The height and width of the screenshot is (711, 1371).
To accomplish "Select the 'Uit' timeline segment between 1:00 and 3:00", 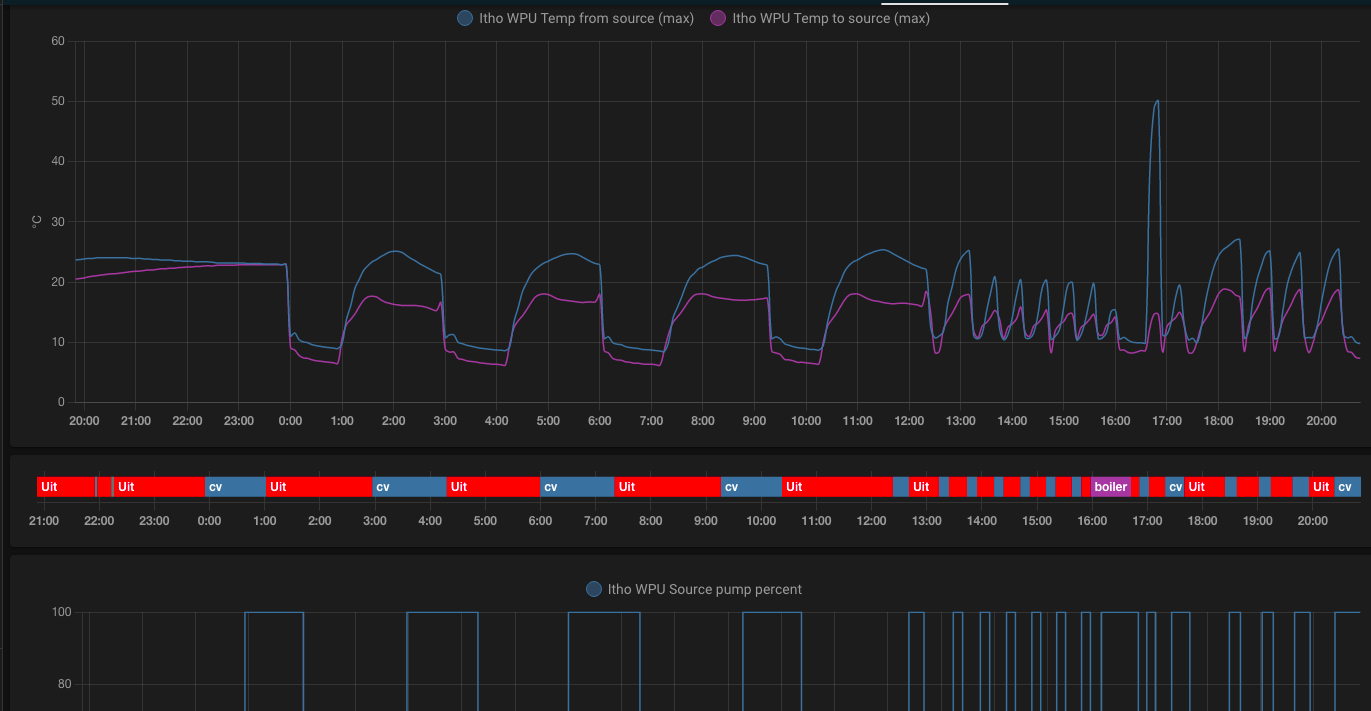I will 318,487.
